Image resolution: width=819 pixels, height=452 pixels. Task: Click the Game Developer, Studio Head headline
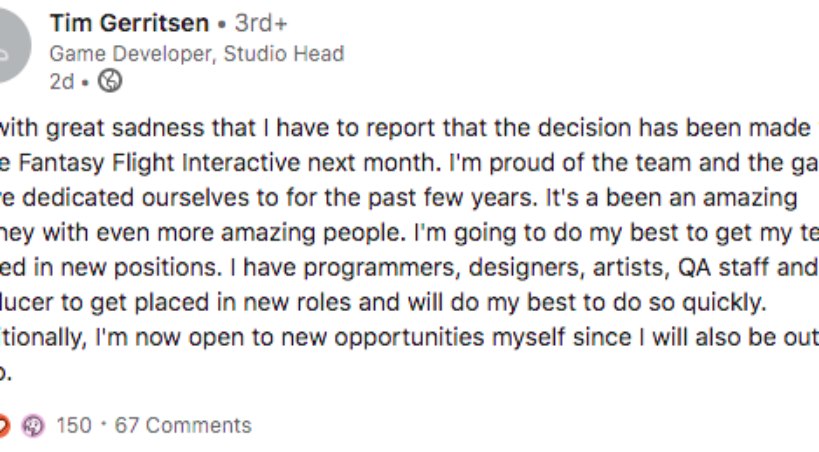click(197, 54)
